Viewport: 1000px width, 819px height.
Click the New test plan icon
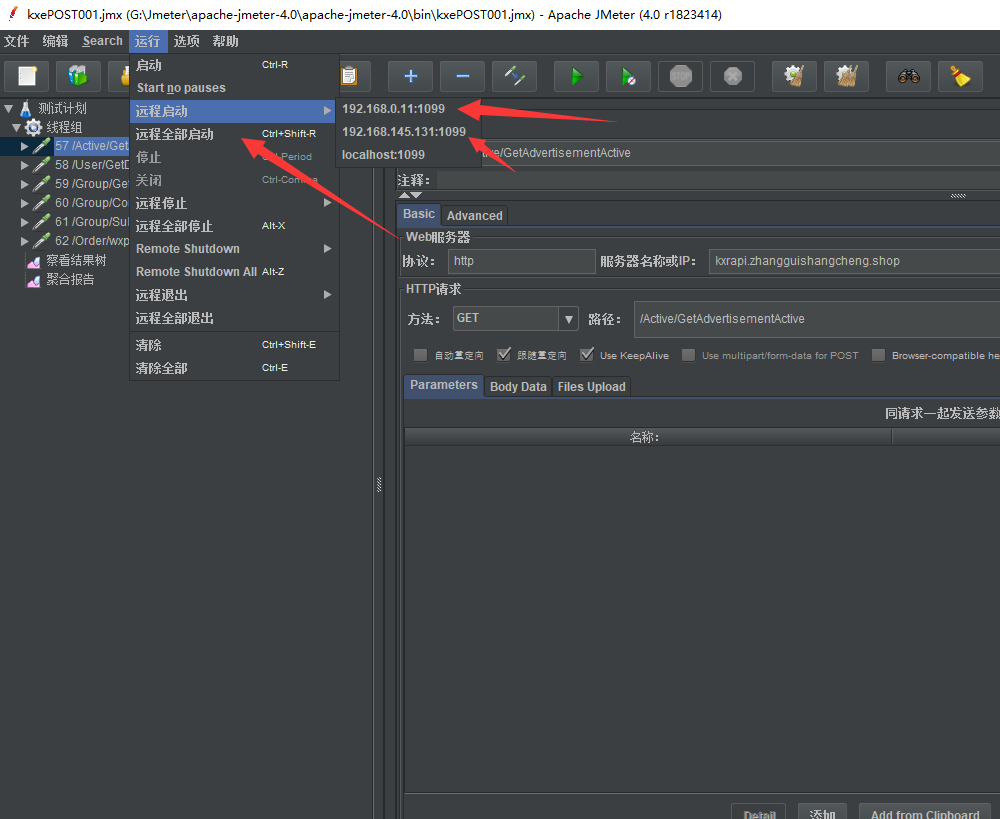coord(27,76)
